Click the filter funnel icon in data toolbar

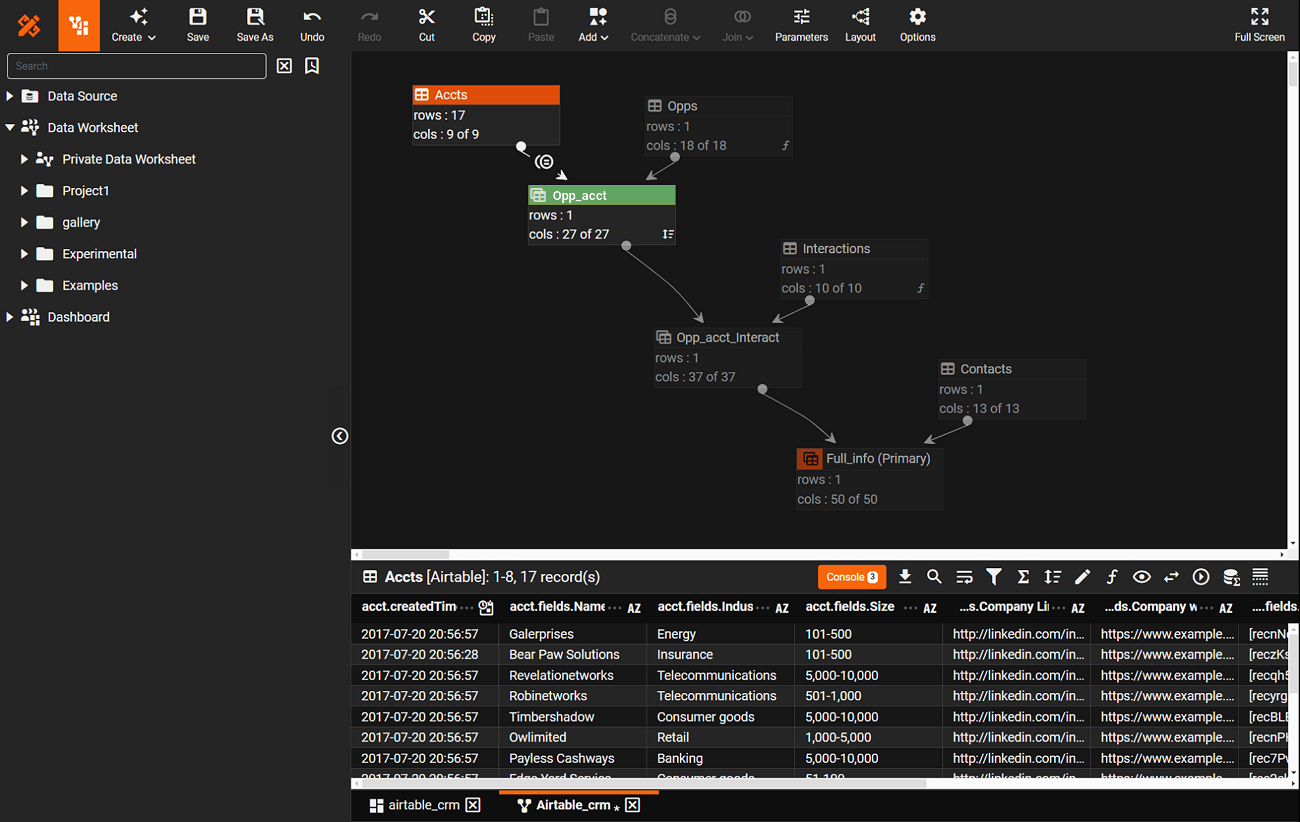point(994,577)
